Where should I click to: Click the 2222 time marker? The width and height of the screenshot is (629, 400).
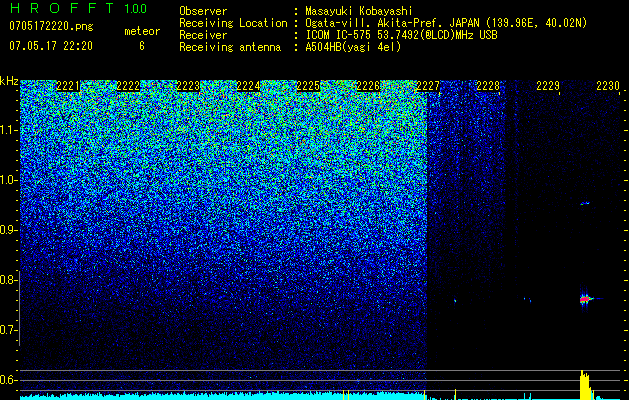(128, 86)
